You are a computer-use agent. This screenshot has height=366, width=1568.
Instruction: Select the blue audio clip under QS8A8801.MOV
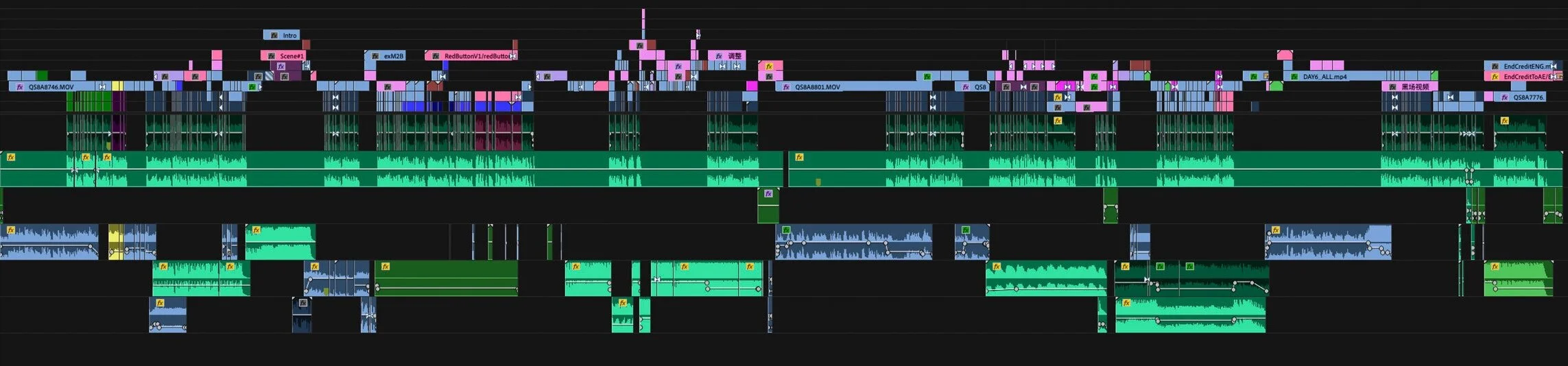coord(854,241)
